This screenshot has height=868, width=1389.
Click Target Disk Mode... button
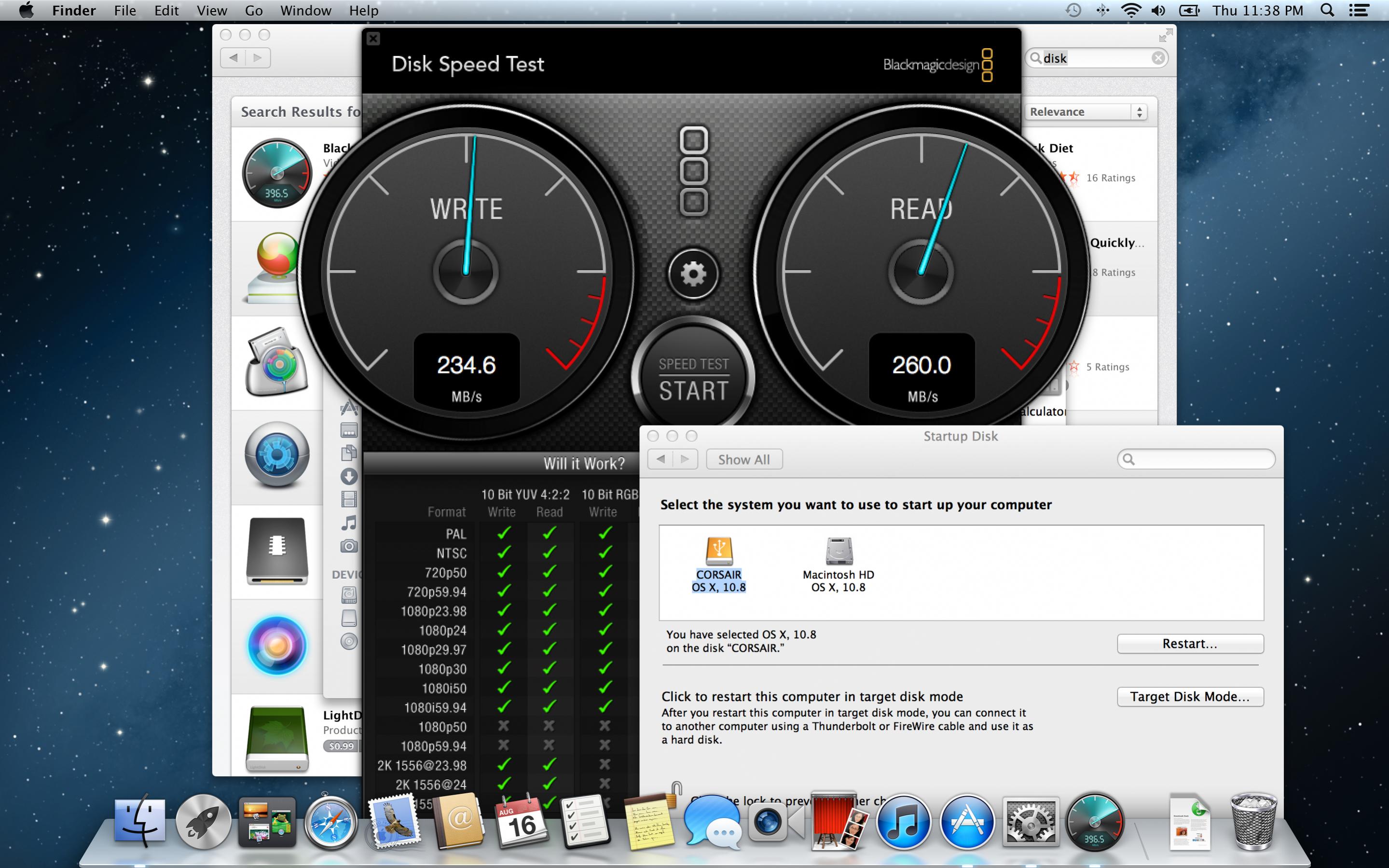[1190, 696]
